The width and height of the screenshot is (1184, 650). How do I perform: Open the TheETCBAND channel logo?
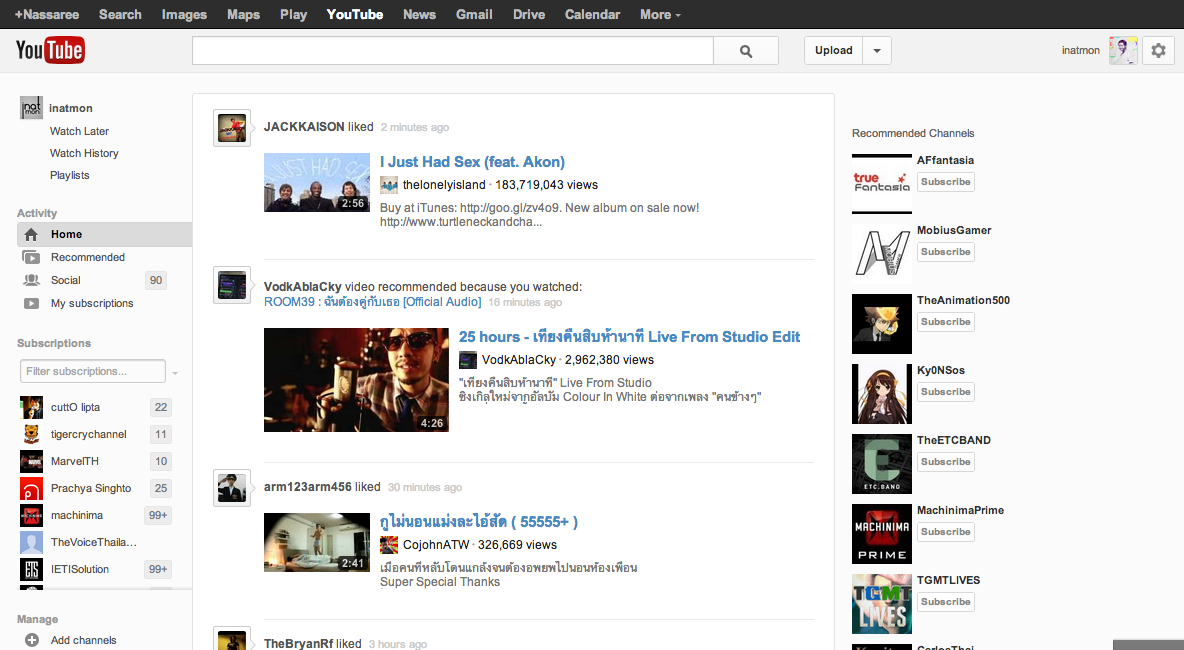pyautogui.click(x=882, y=464)
